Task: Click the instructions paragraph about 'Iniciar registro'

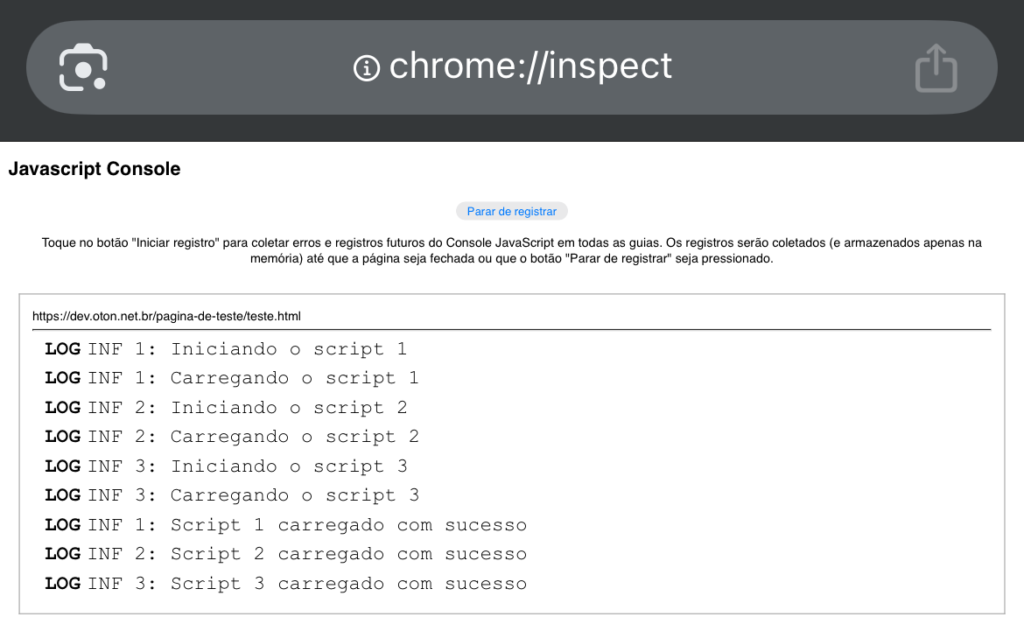Action: (x=512, y=250)
